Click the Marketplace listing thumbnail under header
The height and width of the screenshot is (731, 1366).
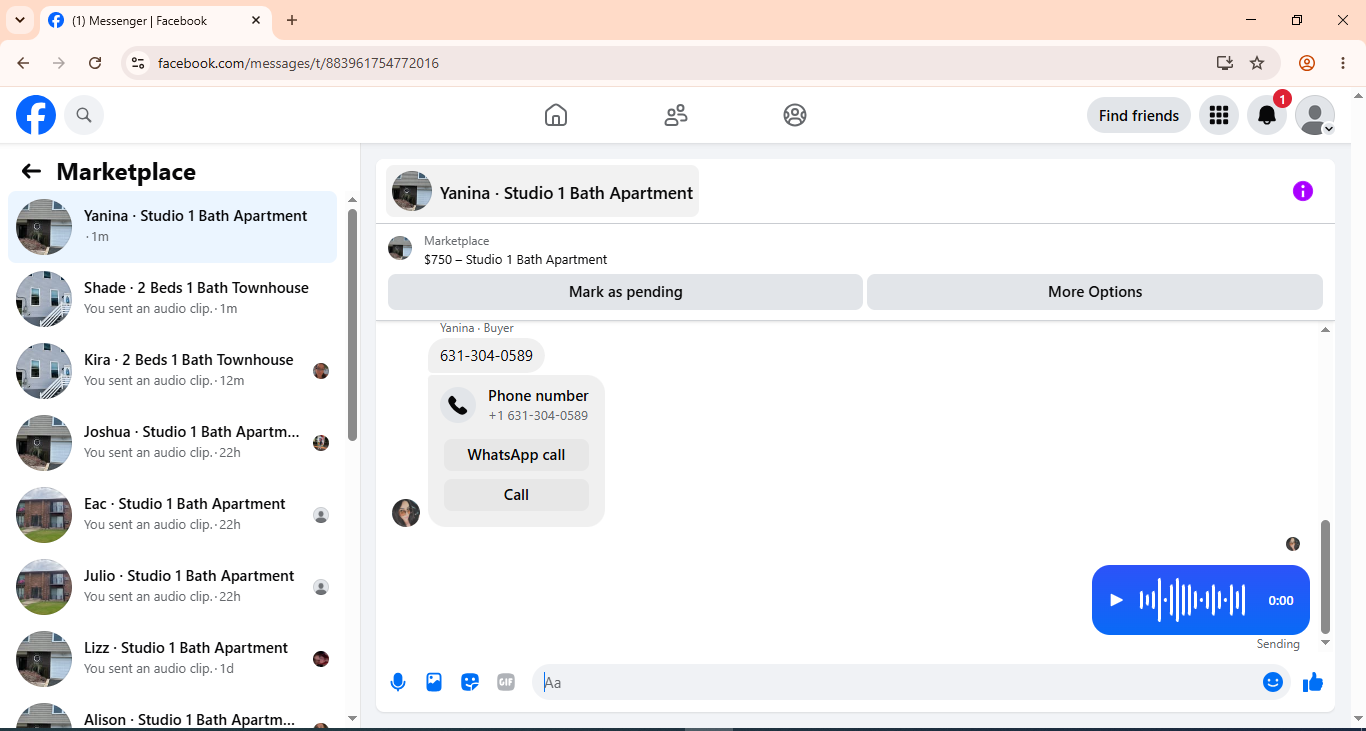400,248
